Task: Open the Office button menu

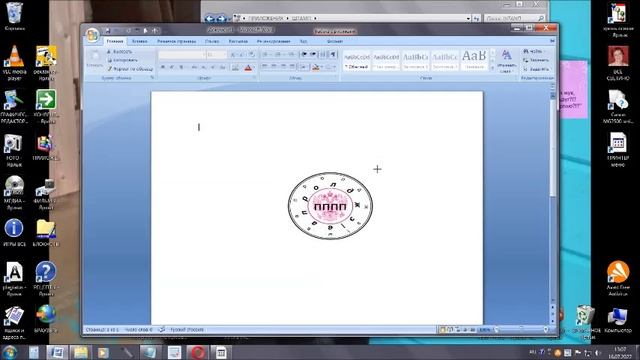Action: click(93, 35)
